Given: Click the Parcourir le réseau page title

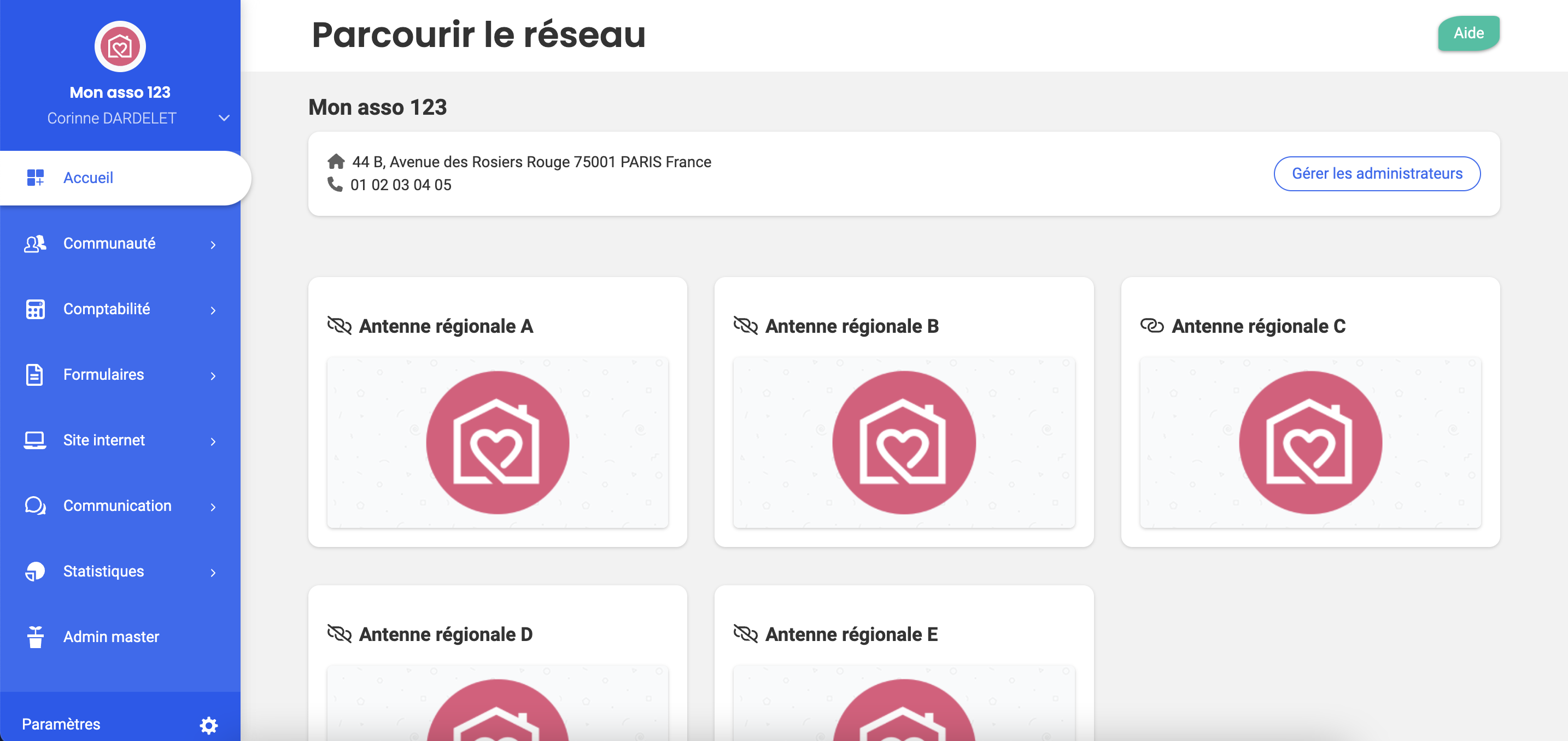Looking at the screenshot, I should [478, 34].
